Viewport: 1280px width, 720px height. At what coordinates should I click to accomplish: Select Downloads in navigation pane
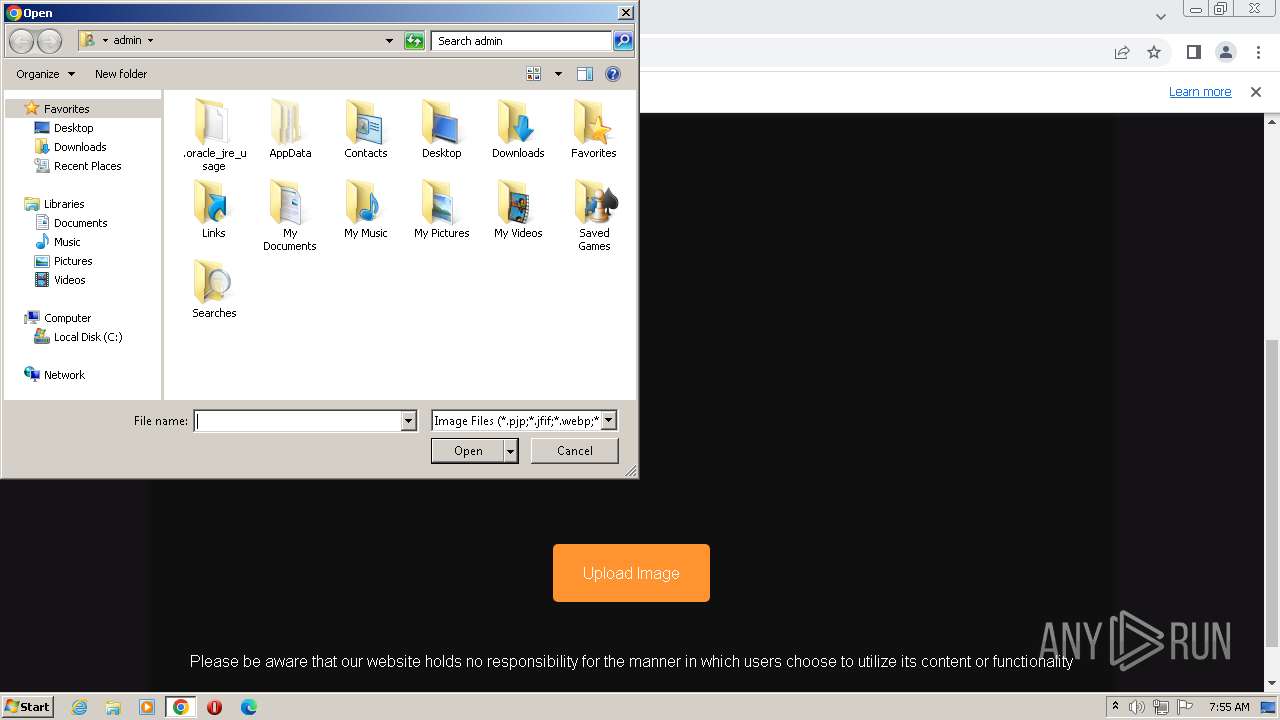tap(80, 147)
